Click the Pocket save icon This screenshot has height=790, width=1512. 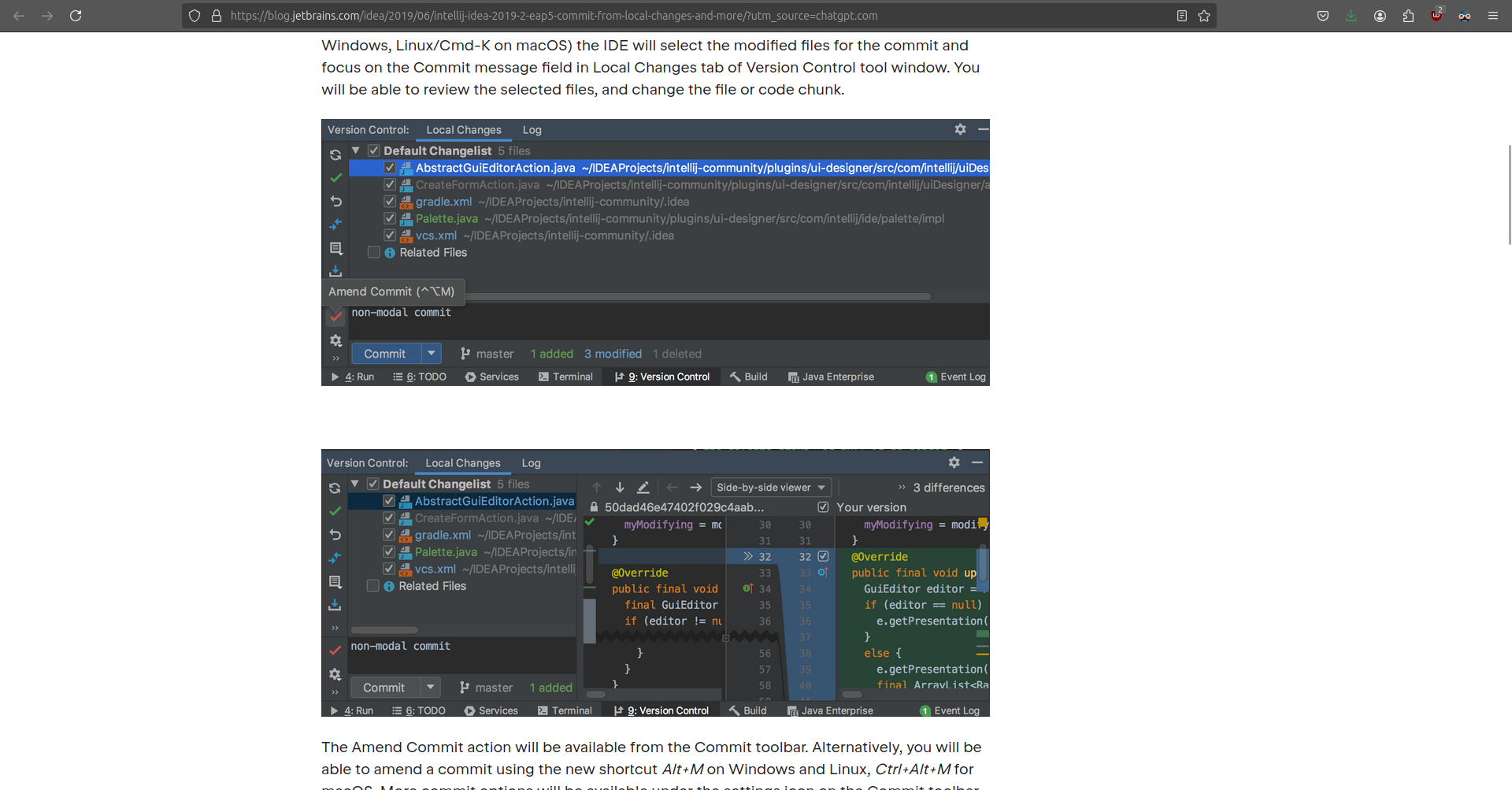tap(1323, 16)
